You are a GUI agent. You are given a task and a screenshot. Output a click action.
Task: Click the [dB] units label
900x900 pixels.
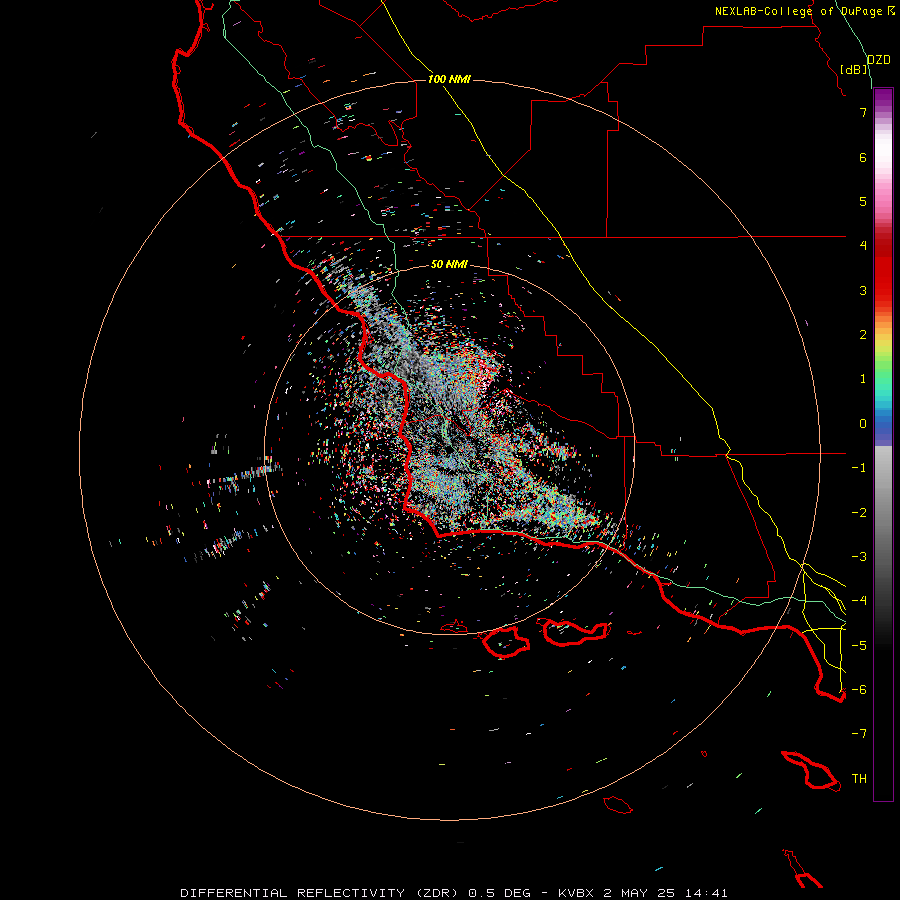(854, 69)
